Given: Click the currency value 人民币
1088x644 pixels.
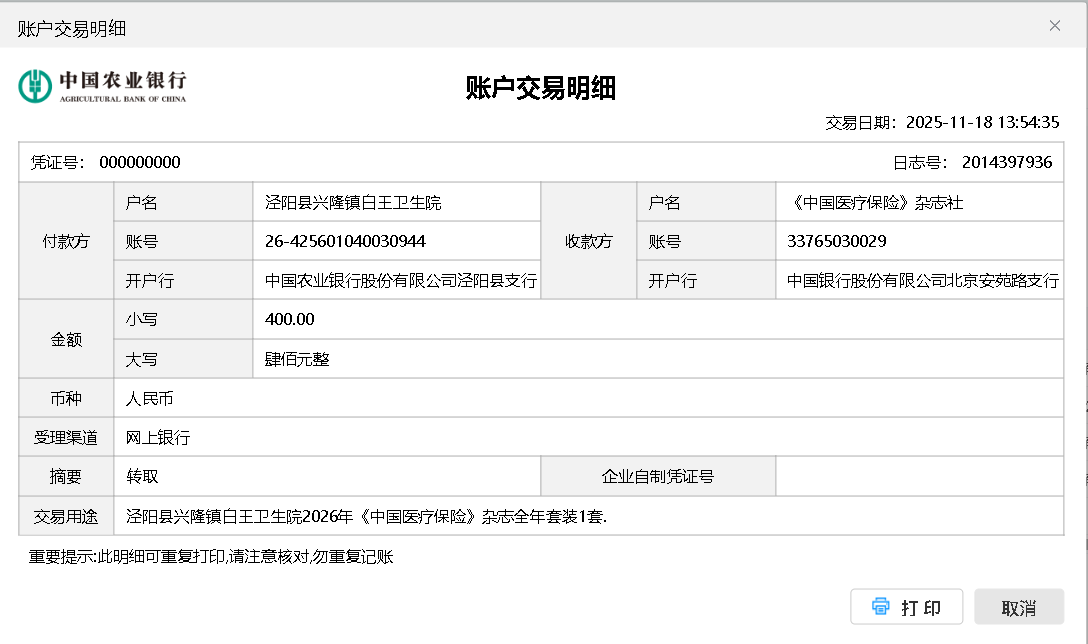Looking at the screenshot, I should (x=150, y=399).
